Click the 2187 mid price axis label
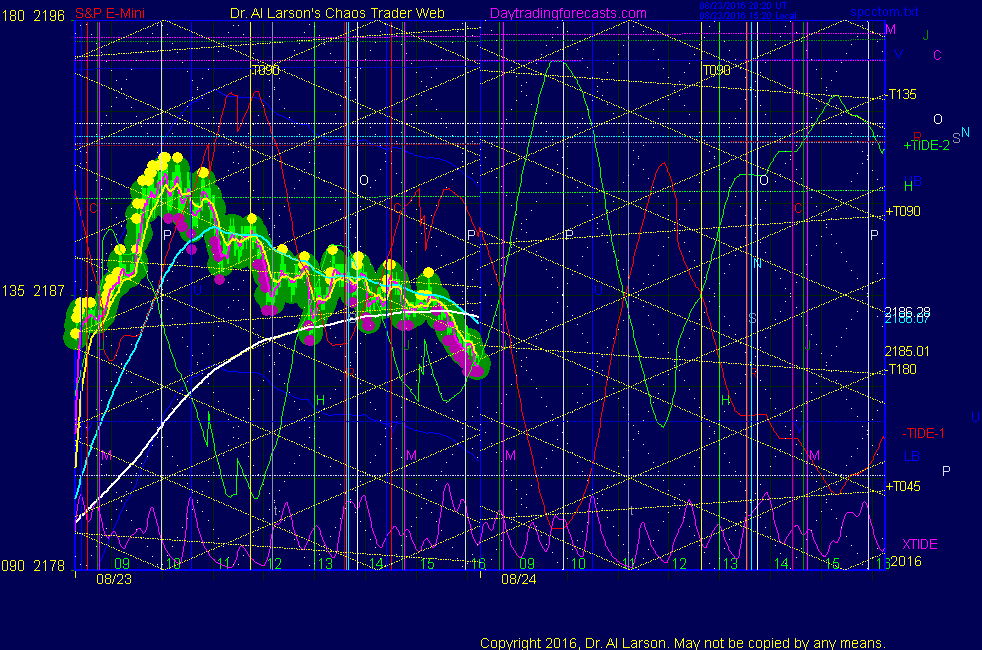Screen dimensions: 982x650 tap(50, 291)
